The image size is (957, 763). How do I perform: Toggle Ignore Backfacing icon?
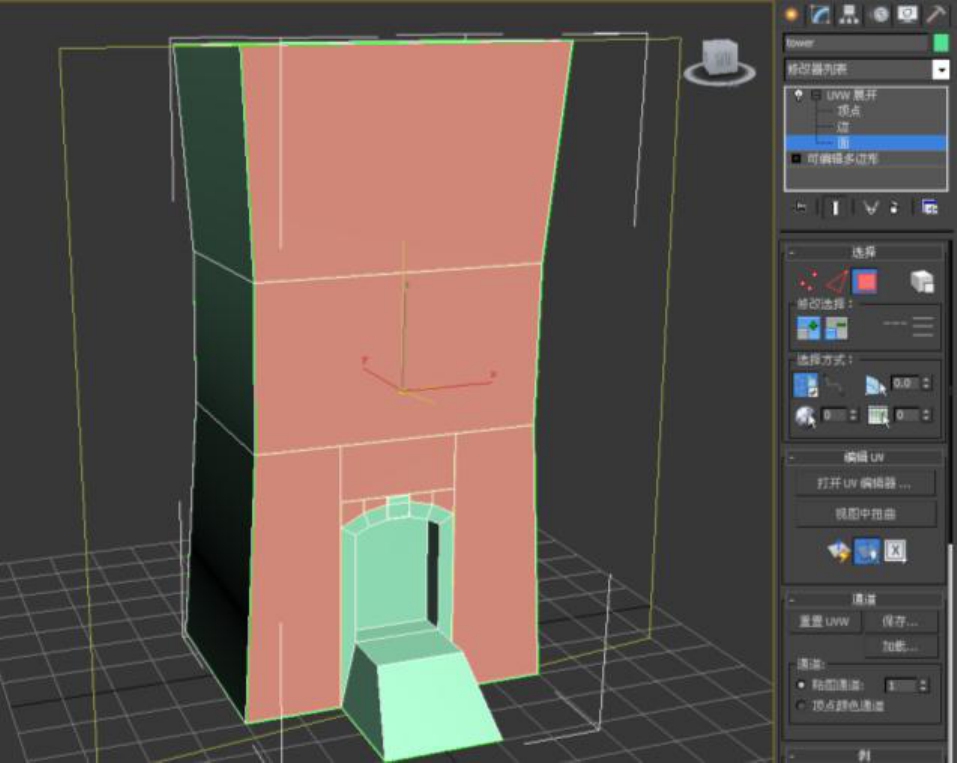806,385
